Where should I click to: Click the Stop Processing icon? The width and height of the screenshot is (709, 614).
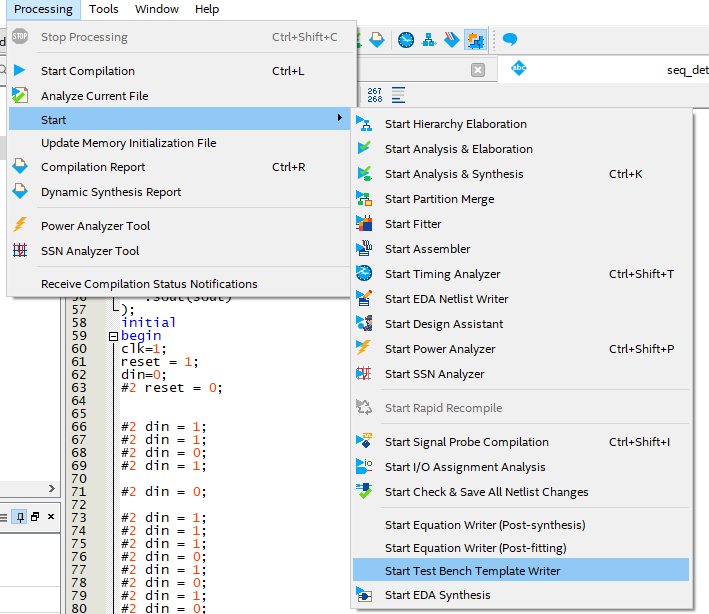point(20,37)
